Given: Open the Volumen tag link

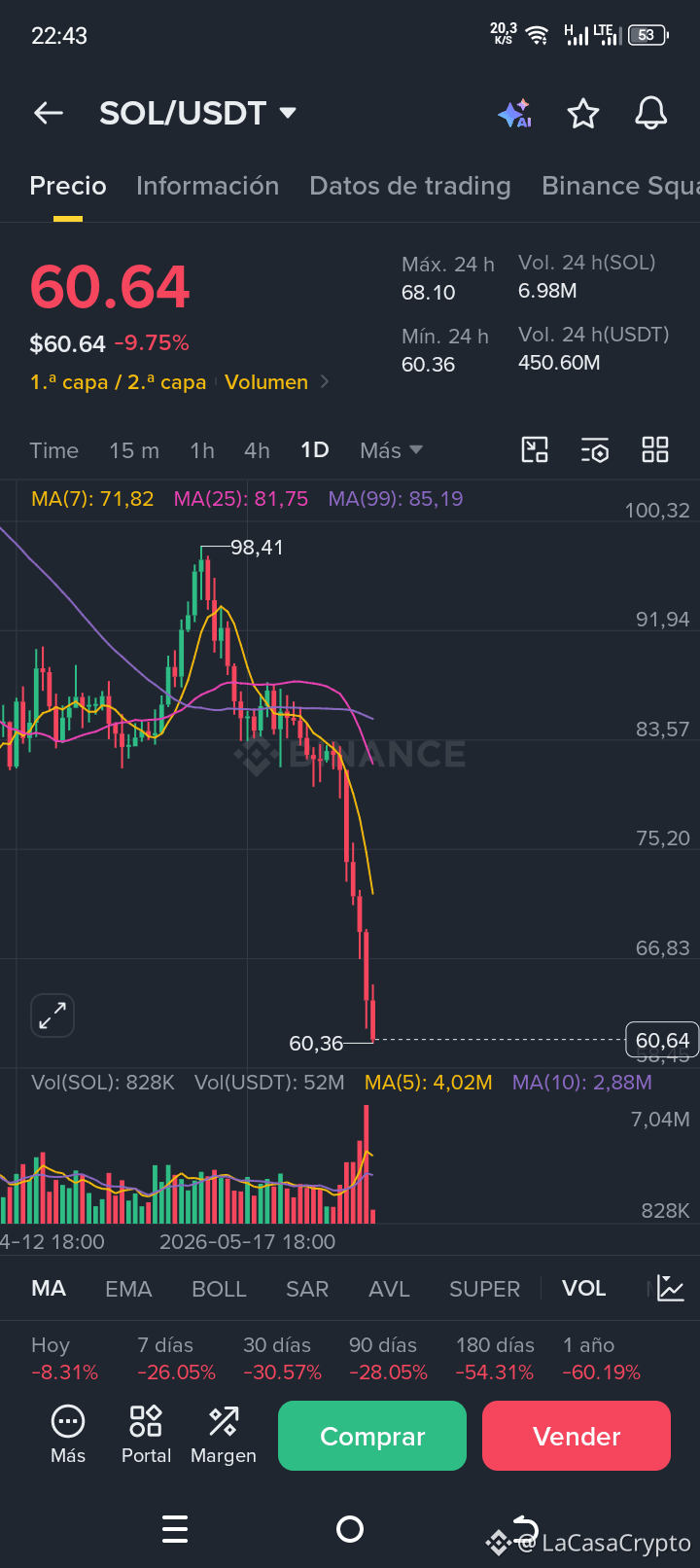Looking at the screenshot, I should 266,382.
